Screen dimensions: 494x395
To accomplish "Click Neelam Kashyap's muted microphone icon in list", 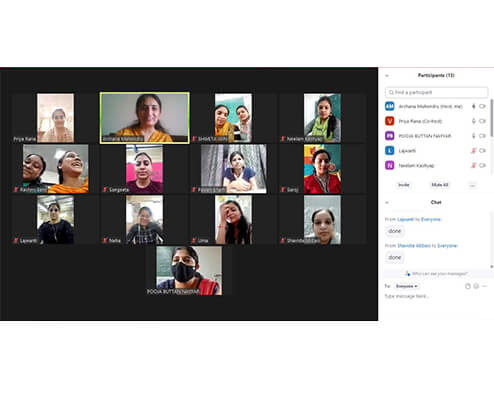I will tap(474, 165).
